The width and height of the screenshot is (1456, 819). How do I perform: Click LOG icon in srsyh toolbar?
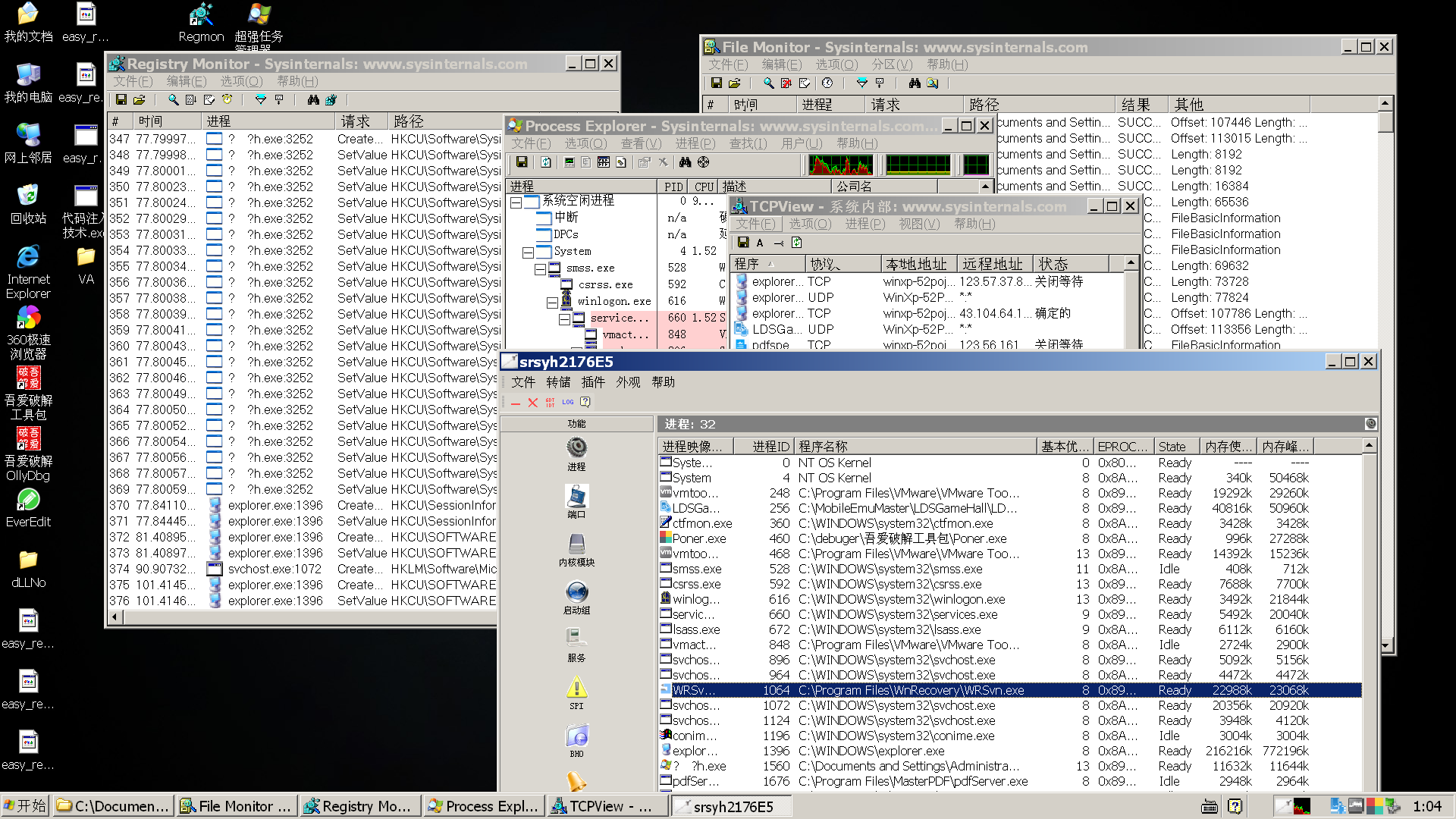(x=567, y=403)
